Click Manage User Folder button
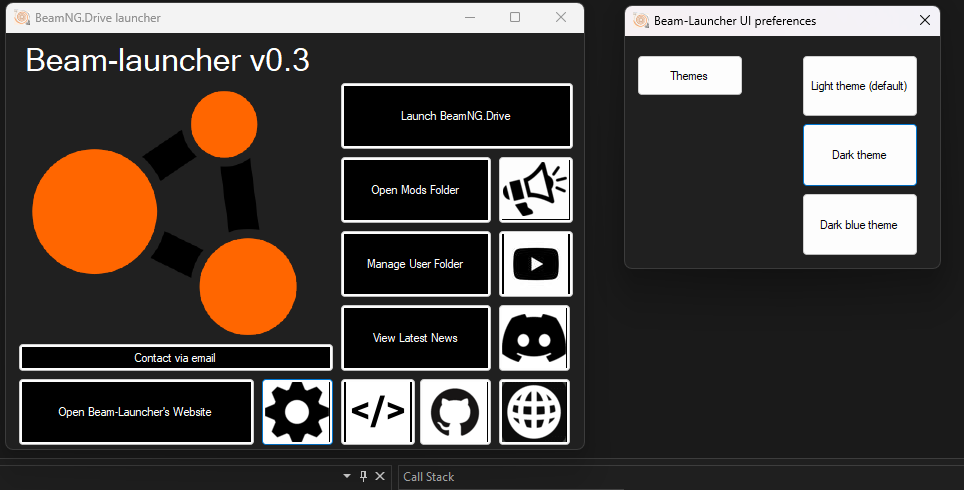Image resolution: width=964 pixels, height=490 pixels. coord(416,264)
